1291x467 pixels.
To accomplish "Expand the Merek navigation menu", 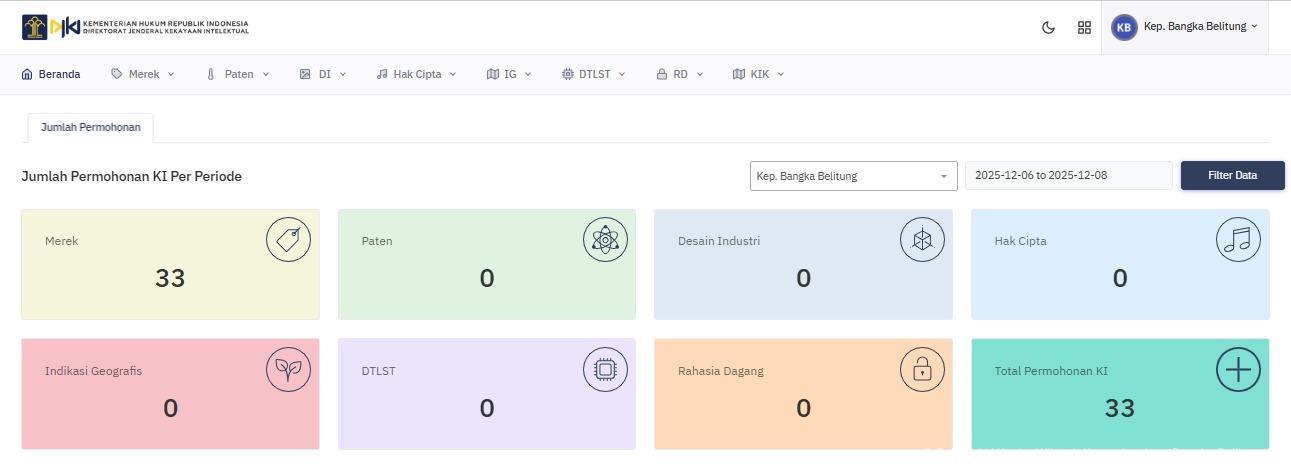I will 143,74.
